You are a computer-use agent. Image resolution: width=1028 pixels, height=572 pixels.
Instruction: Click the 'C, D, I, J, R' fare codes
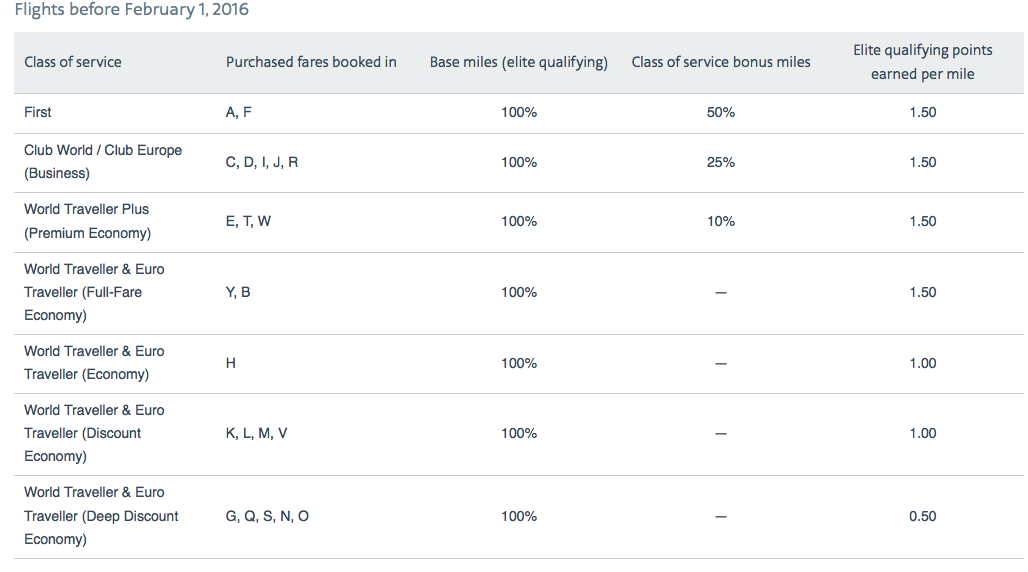pos(262,162)
